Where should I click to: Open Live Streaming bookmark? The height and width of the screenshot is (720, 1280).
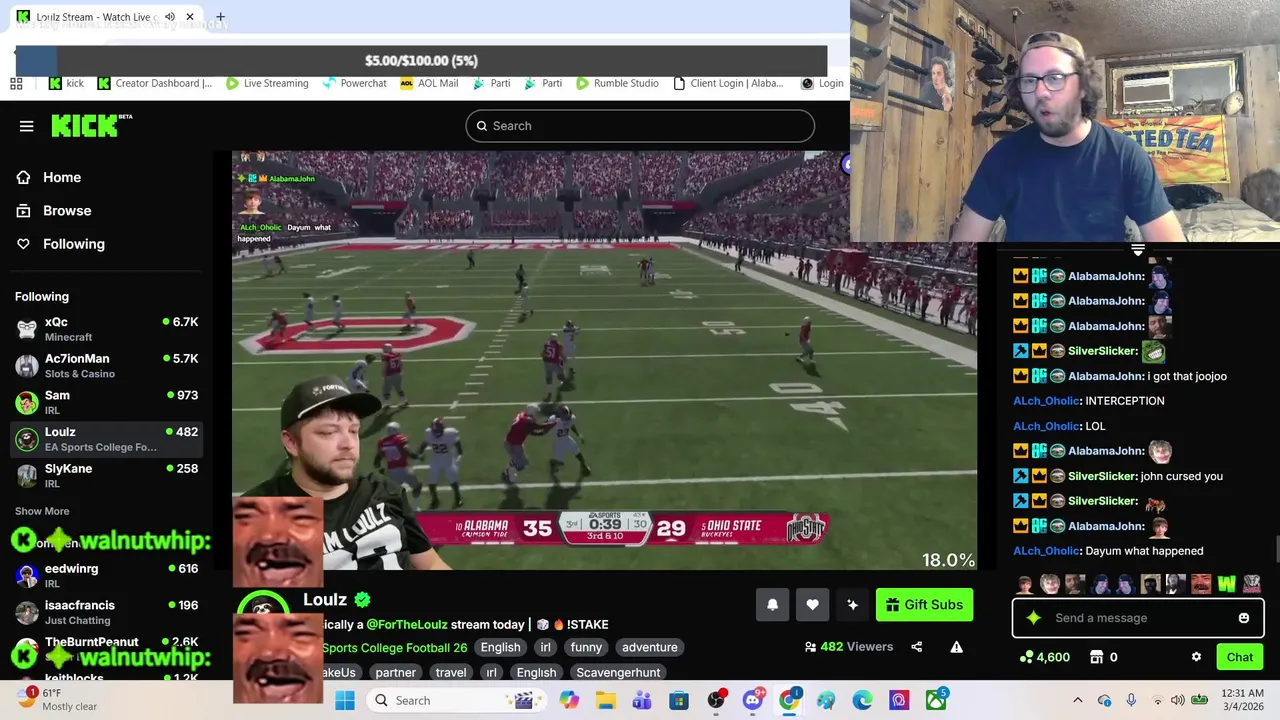(267, 83)
